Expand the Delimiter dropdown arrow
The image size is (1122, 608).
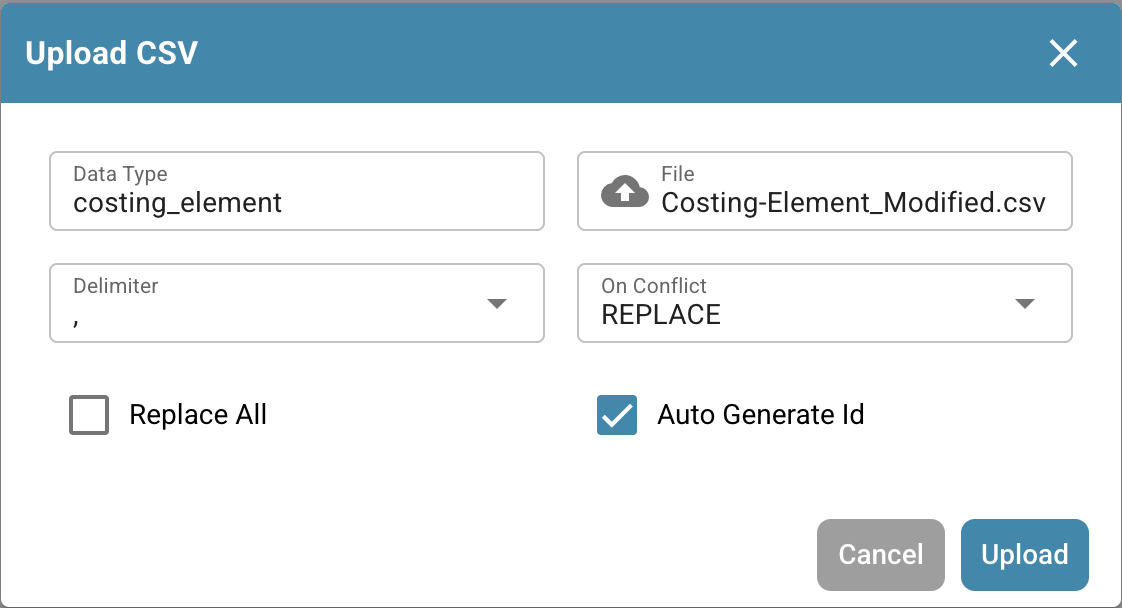coord(497,304)
